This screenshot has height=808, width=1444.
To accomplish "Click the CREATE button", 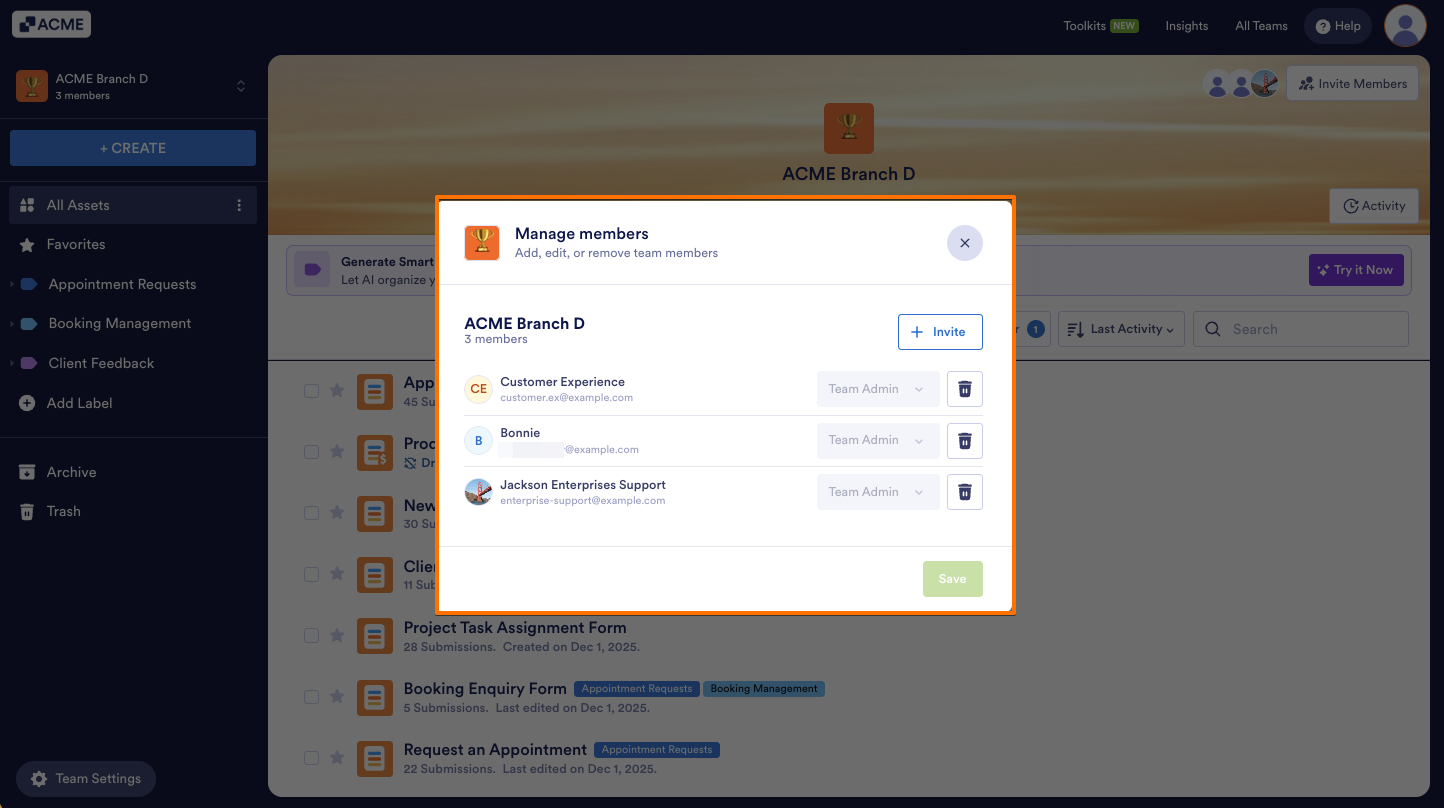I will pos(133,148).
